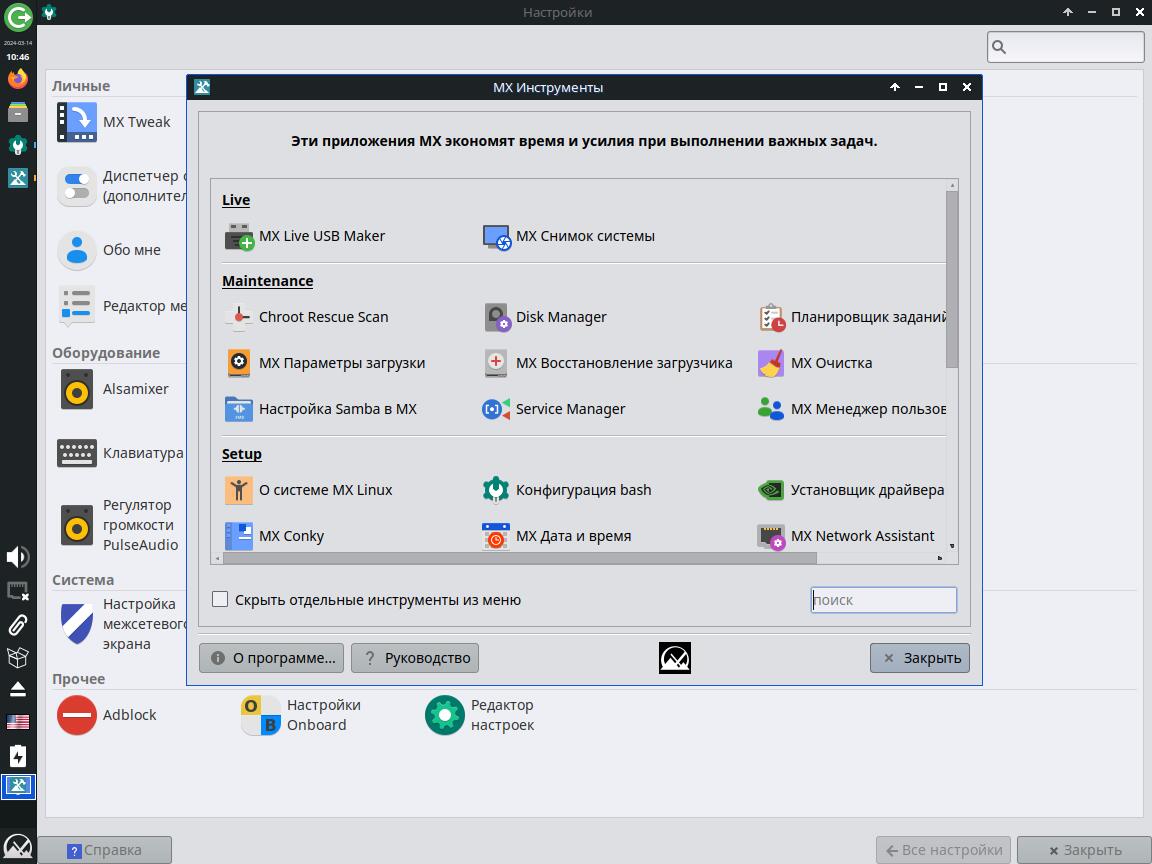Open Настройка Samba в MX

pos(320,409)
